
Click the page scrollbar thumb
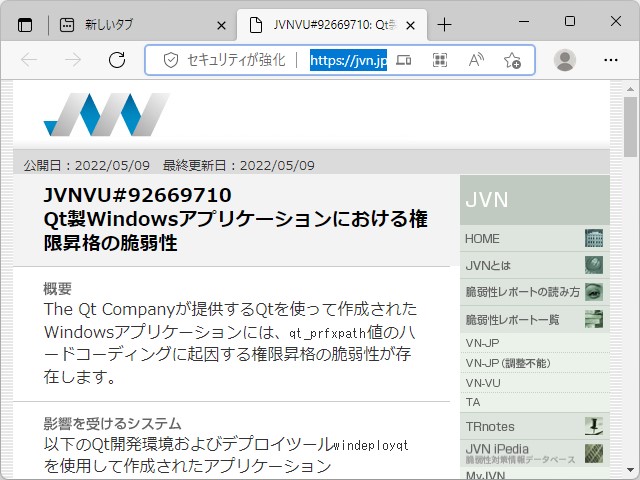tap(630, 127)
